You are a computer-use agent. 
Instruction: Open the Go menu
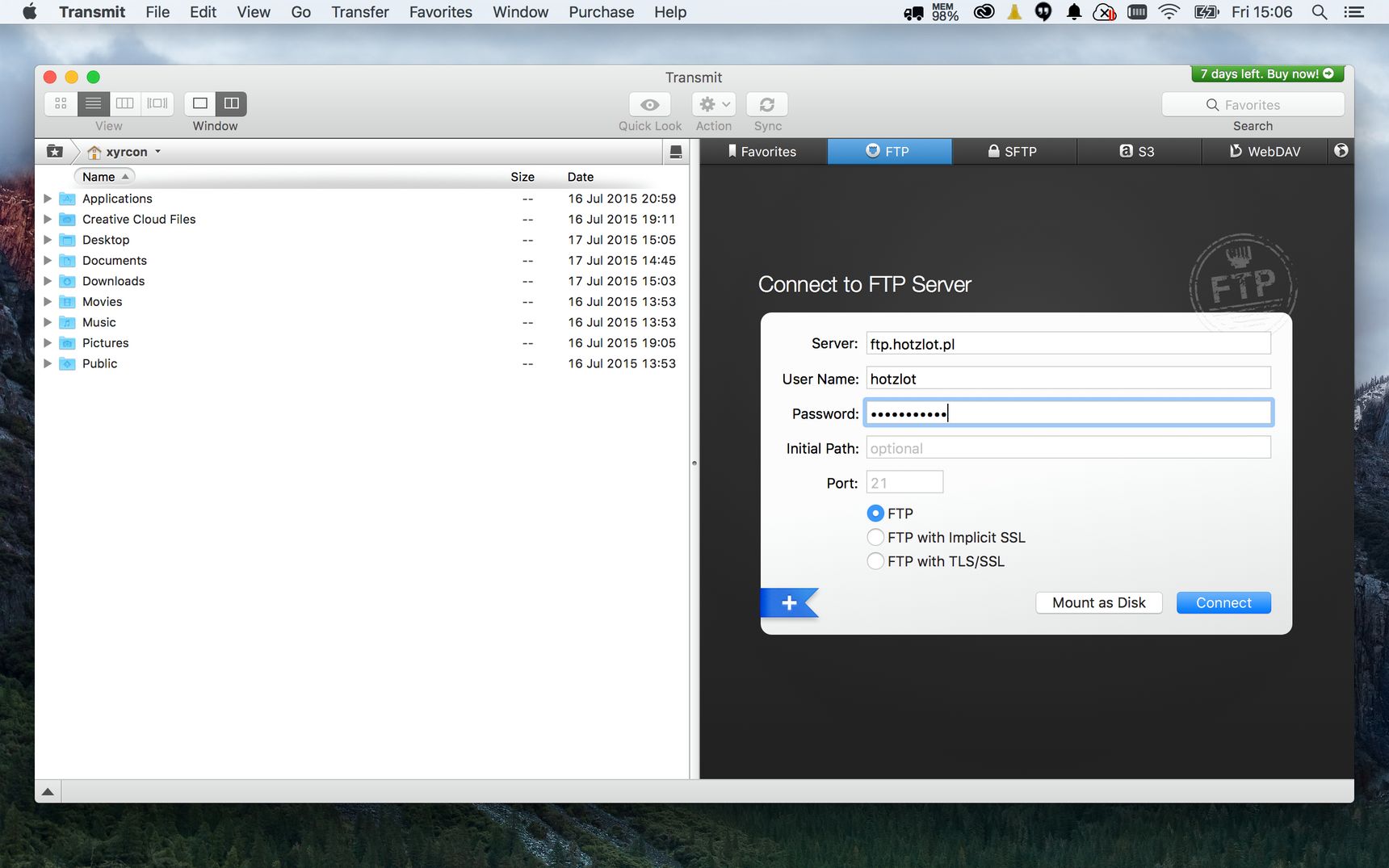click(301, 12)
